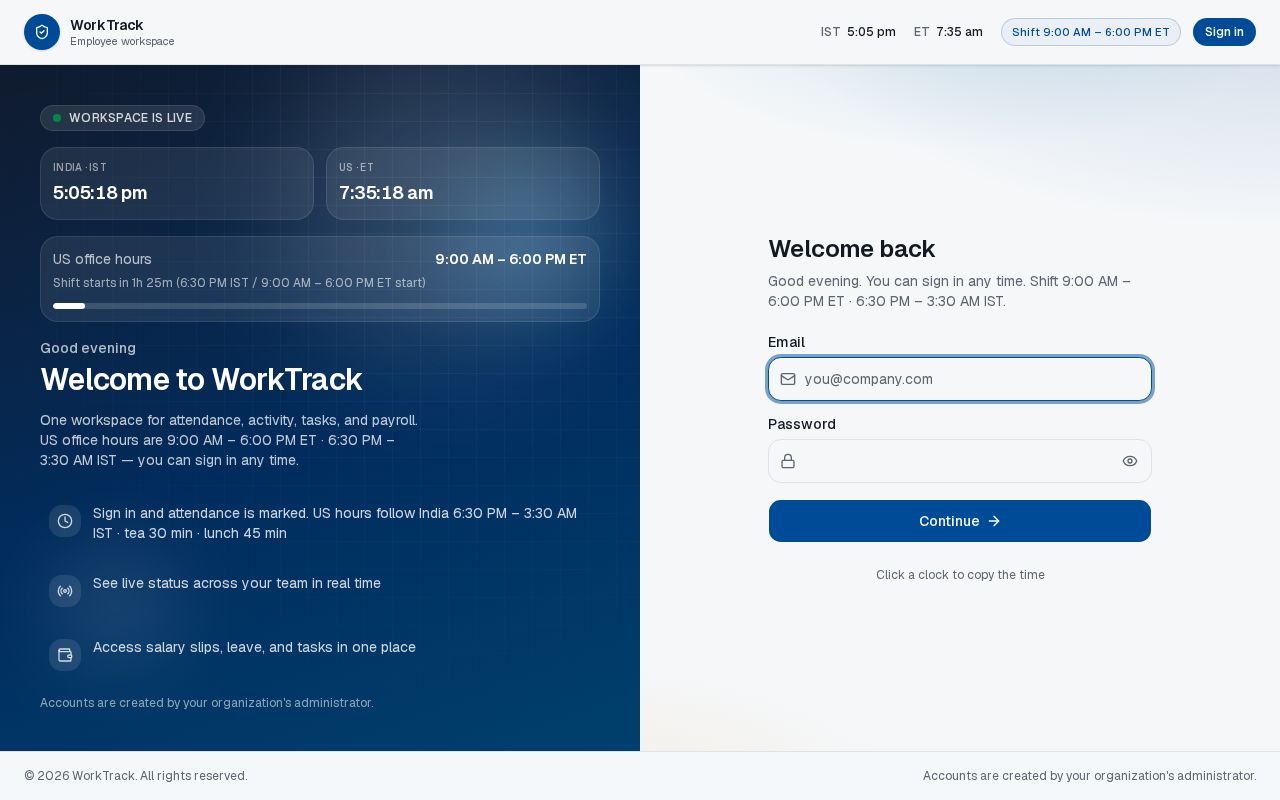1280x800 pixels.
Task: Click the wallet icon beside salary slips
Action: pyautogui.click(x=65, y=655)
